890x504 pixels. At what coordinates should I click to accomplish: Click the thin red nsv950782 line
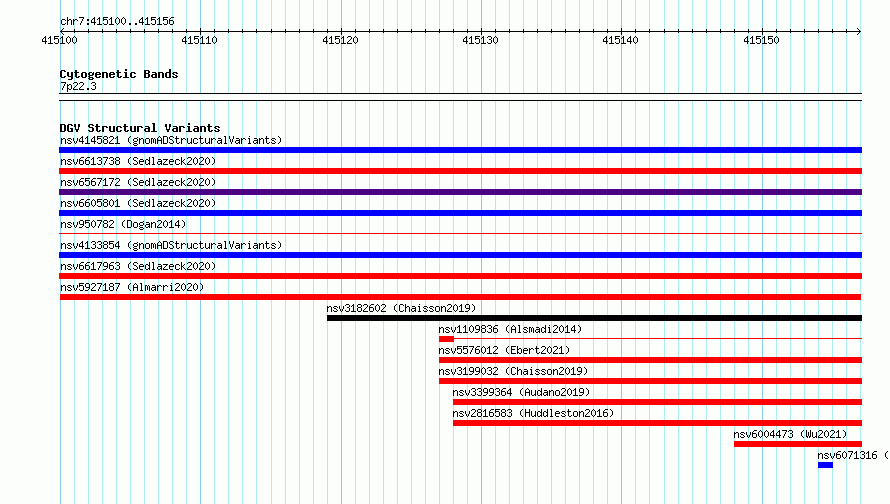460,233
